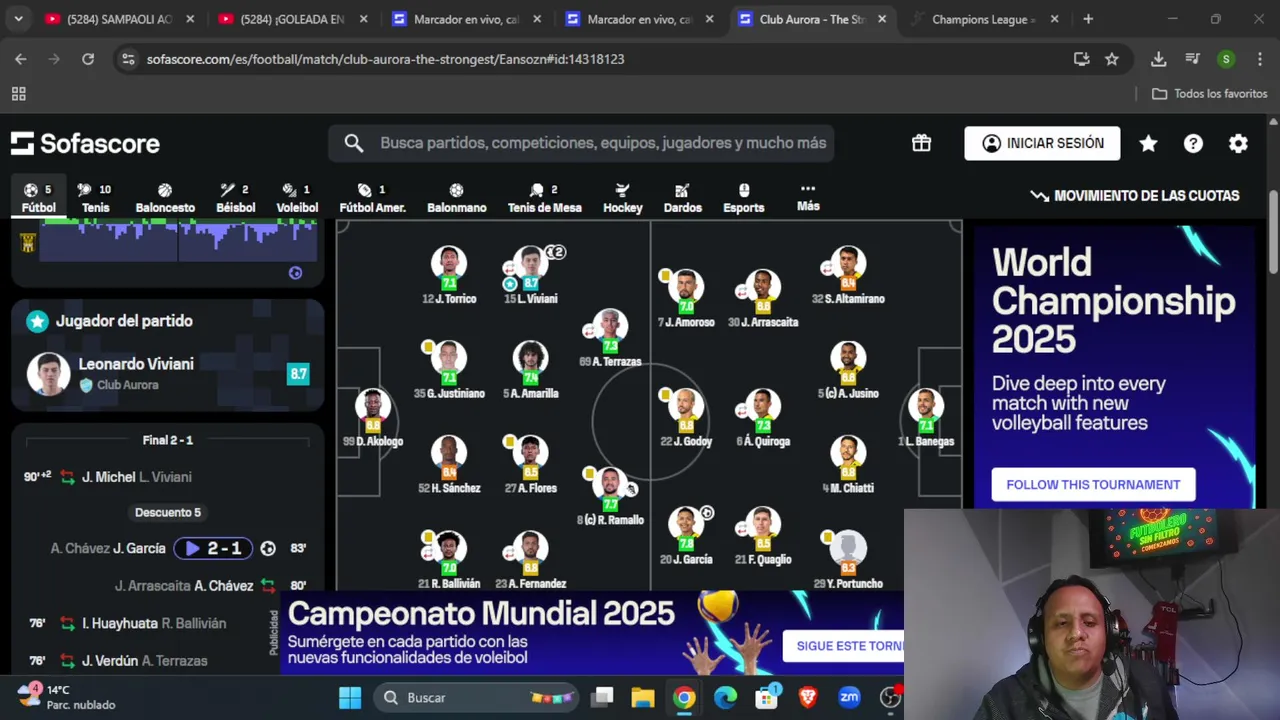Viewport: 1280px width, 720px height.
Task: Open Microsoft Edge from the taskbar
Action: coord(725,697)
